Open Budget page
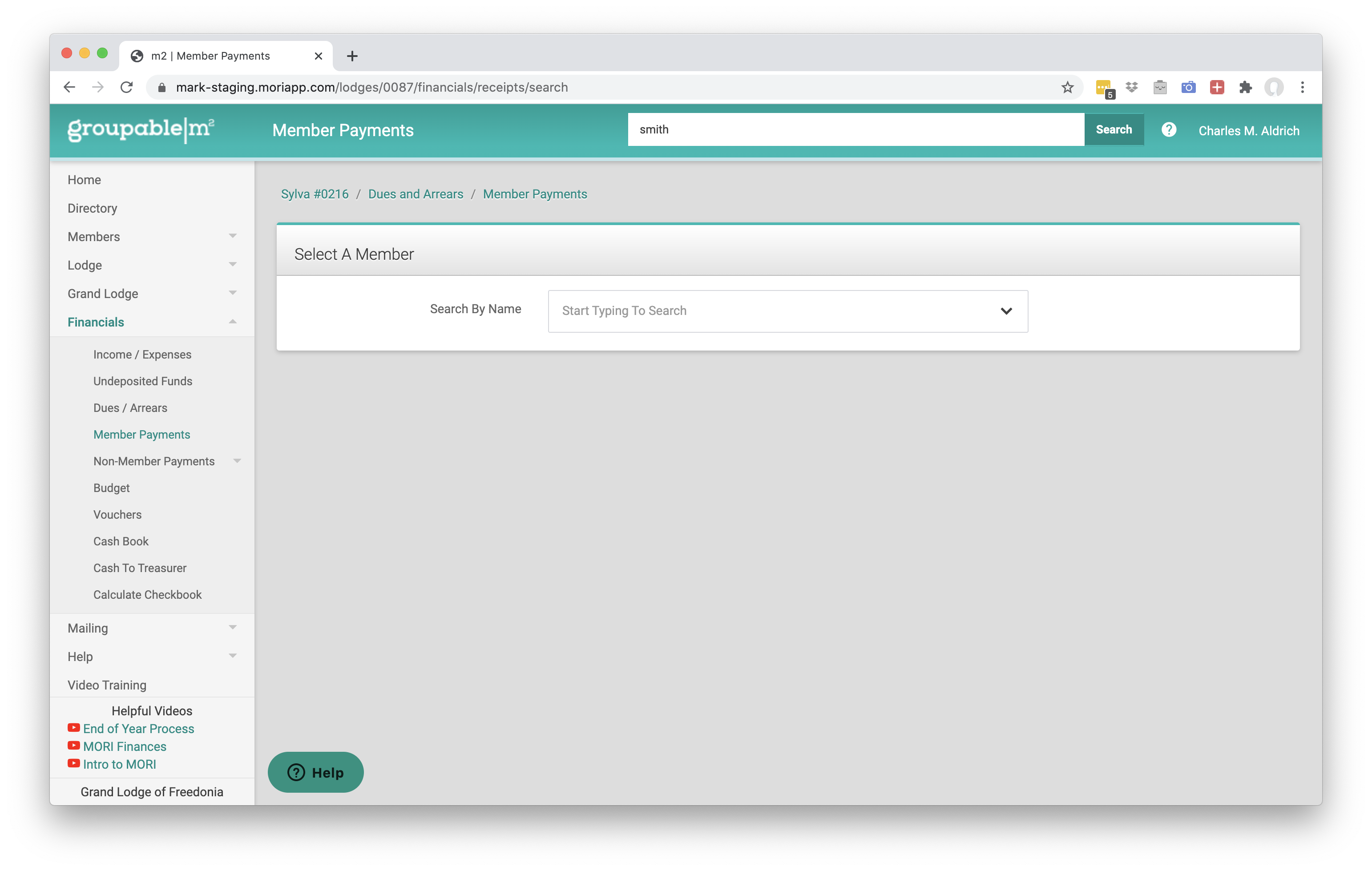Image resolution: width=1372 pixels, height=871 pixels. (x=112, y=488)
